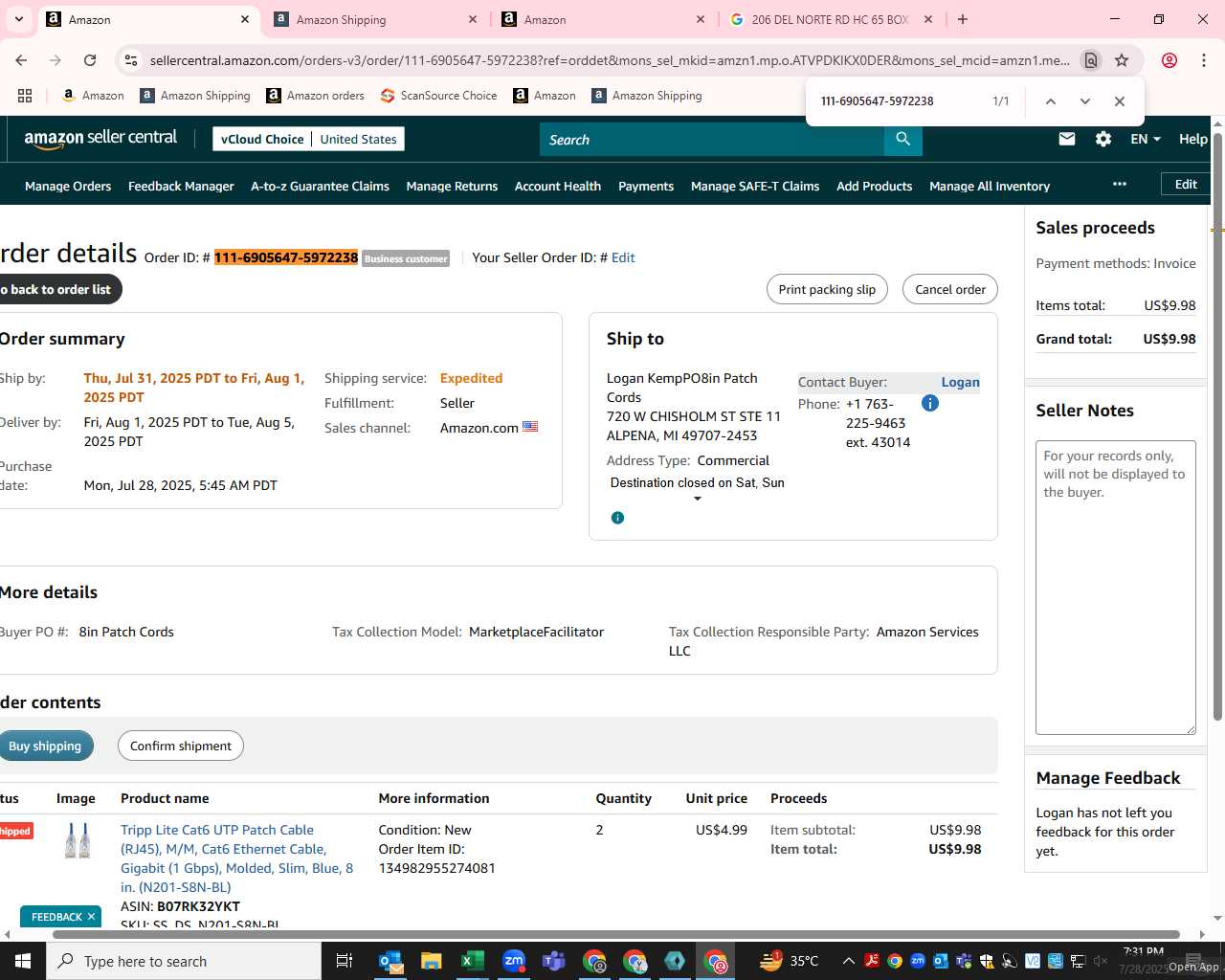Click the Windows Start button
Screen dimensions: 1225x980
pyautogui.click(x=23, y=961)
